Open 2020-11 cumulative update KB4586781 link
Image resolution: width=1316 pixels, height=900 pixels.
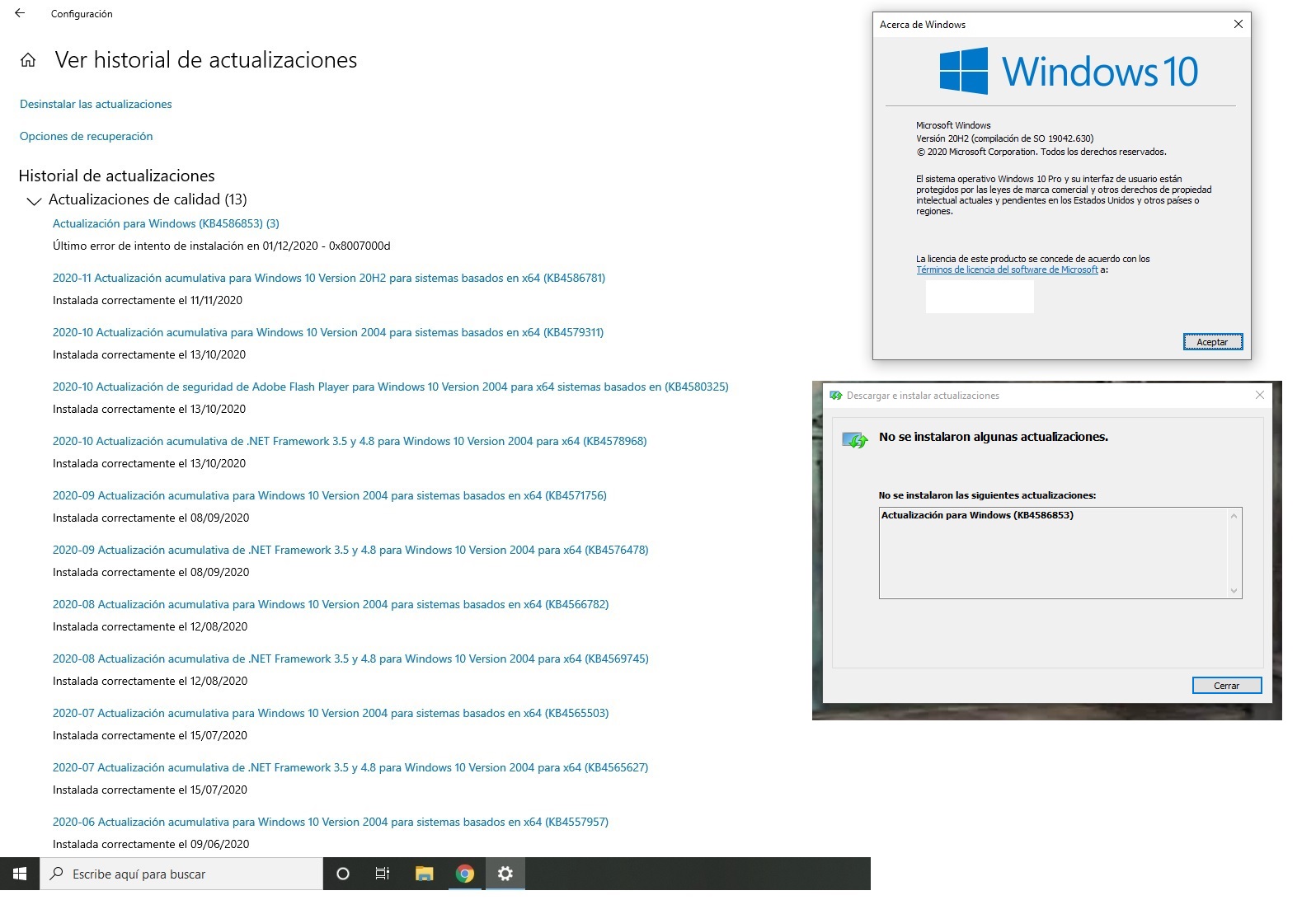point(329,278)
